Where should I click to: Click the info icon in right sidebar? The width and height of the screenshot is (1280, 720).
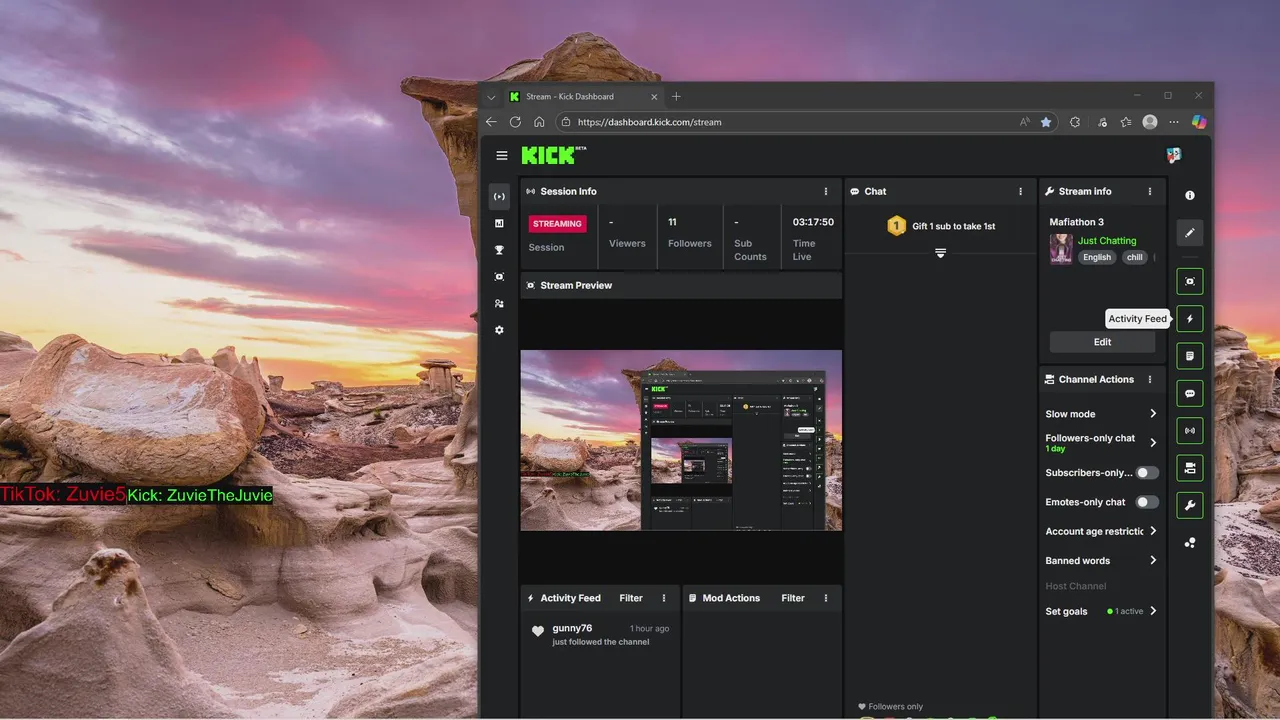(1190, 196)
